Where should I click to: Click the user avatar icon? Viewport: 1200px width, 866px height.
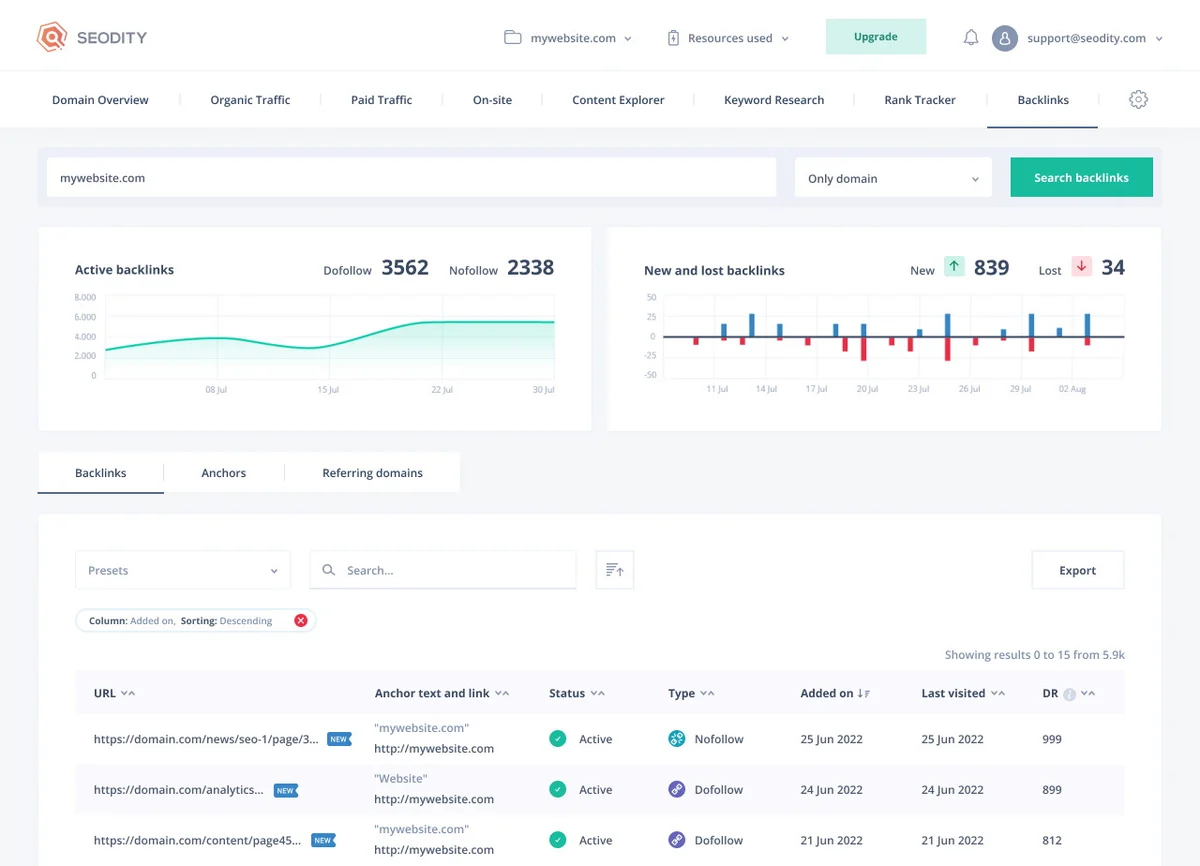(x=1004, y=38)
